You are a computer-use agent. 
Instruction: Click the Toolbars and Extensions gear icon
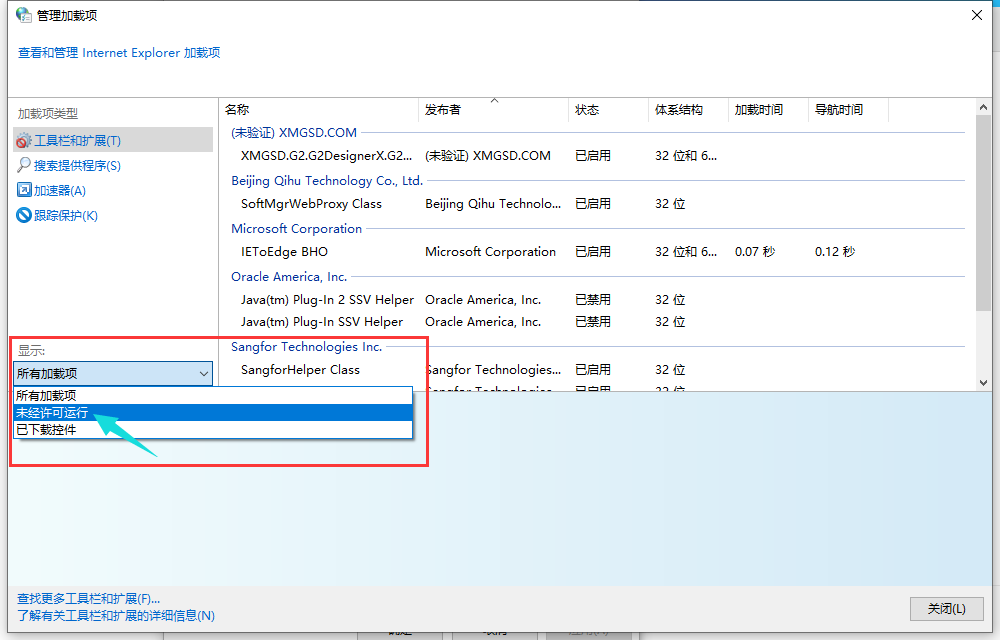pos(24,141)
